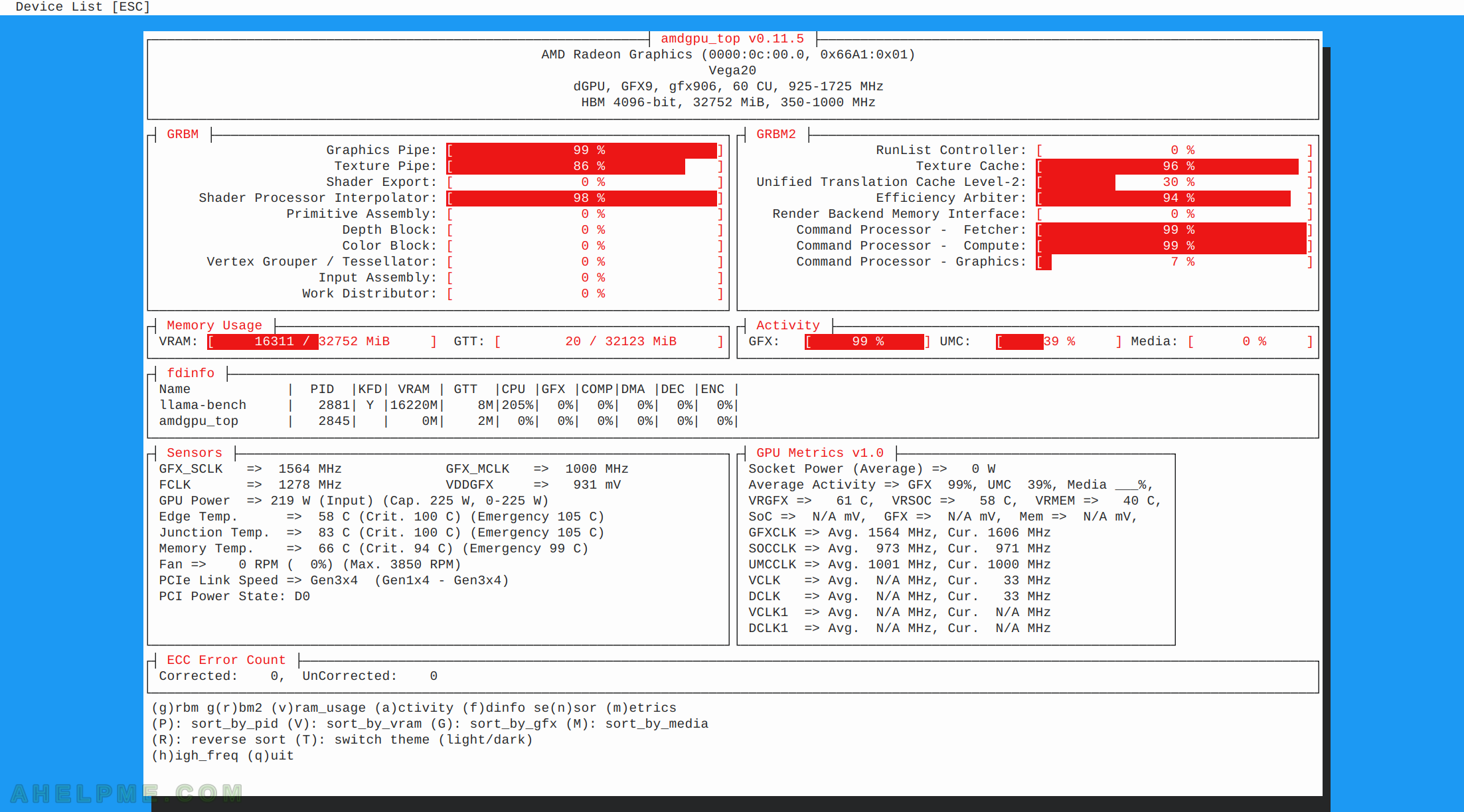Click the ENC column header in fdinfo
Image resolution: width=1464 pixels, height=812 pixels.
[712, 389]
